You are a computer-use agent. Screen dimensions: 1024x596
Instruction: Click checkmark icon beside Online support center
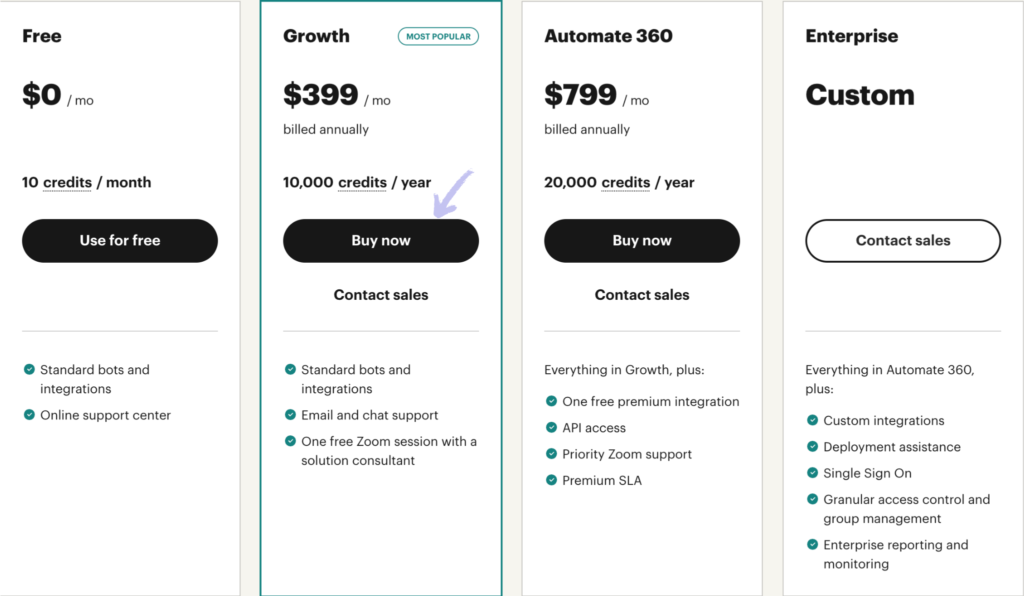[x=29, y=415]
